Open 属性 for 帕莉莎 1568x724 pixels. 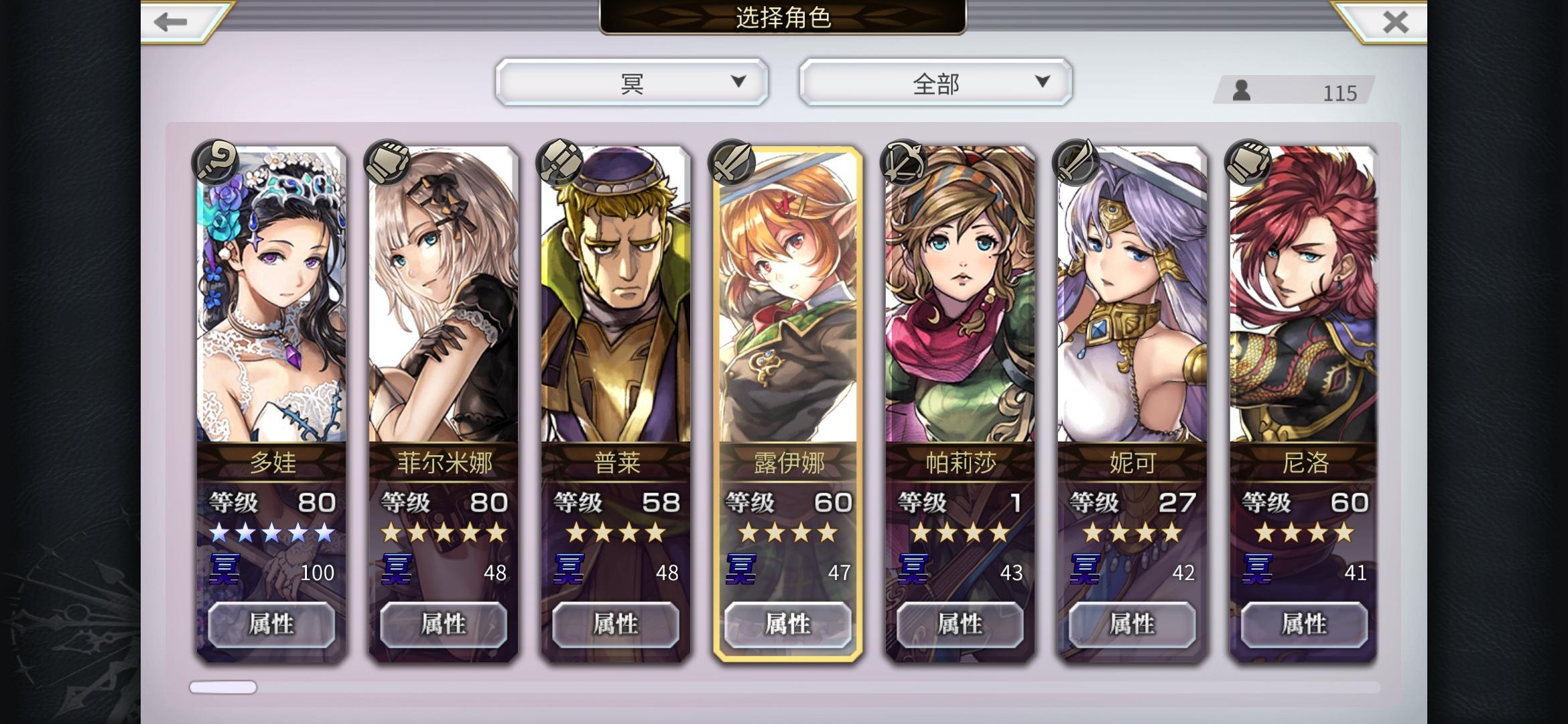click(960, 624)
